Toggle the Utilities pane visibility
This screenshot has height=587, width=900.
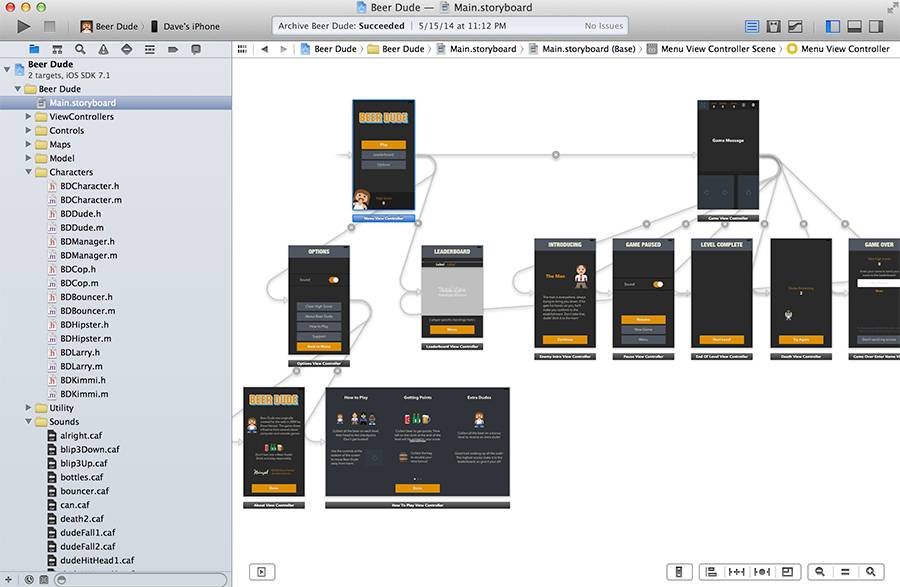pos(876,26)
